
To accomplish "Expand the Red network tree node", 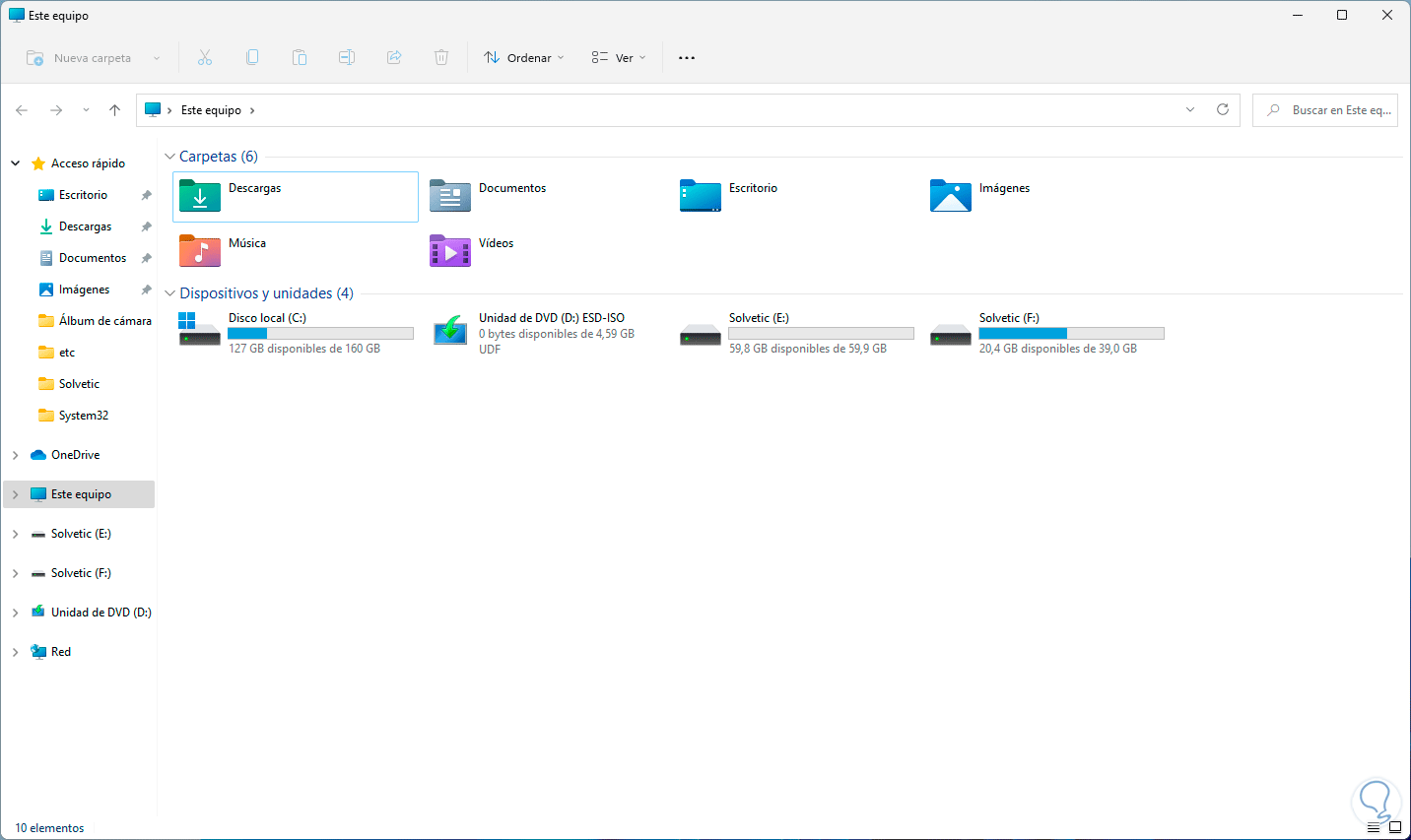I will coord(16,652).
